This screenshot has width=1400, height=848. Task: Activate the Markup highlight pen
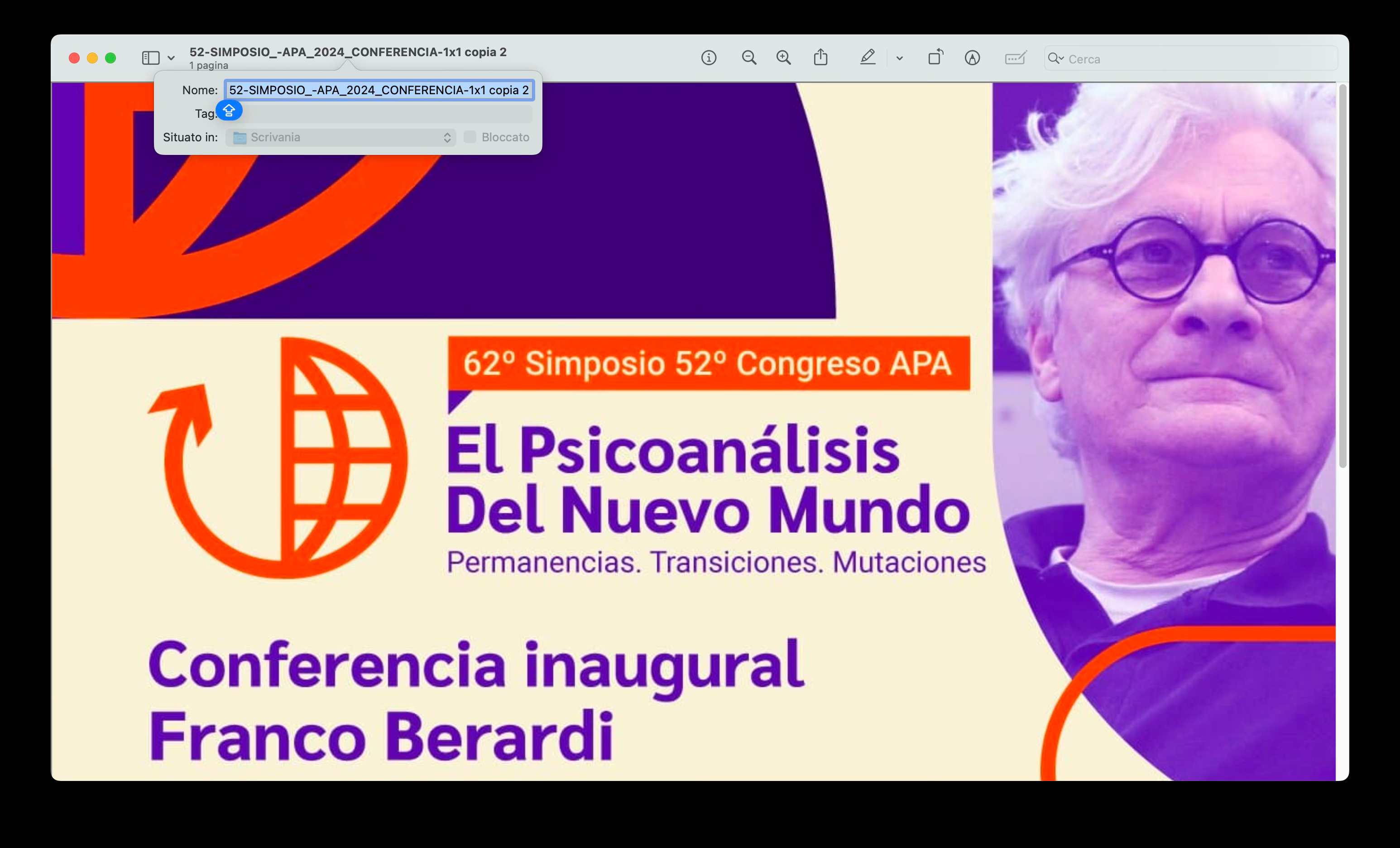[868, 58]
